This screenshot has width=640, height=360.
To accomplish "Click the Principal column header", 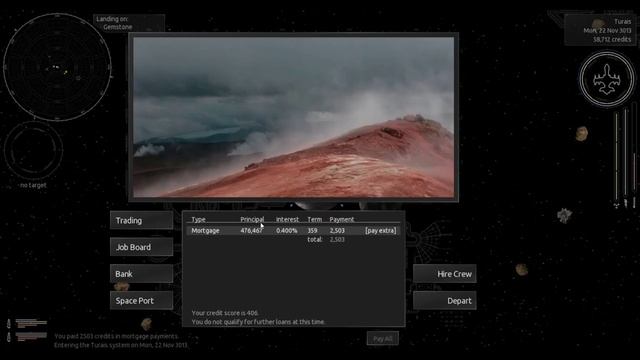I will point(252,219).
